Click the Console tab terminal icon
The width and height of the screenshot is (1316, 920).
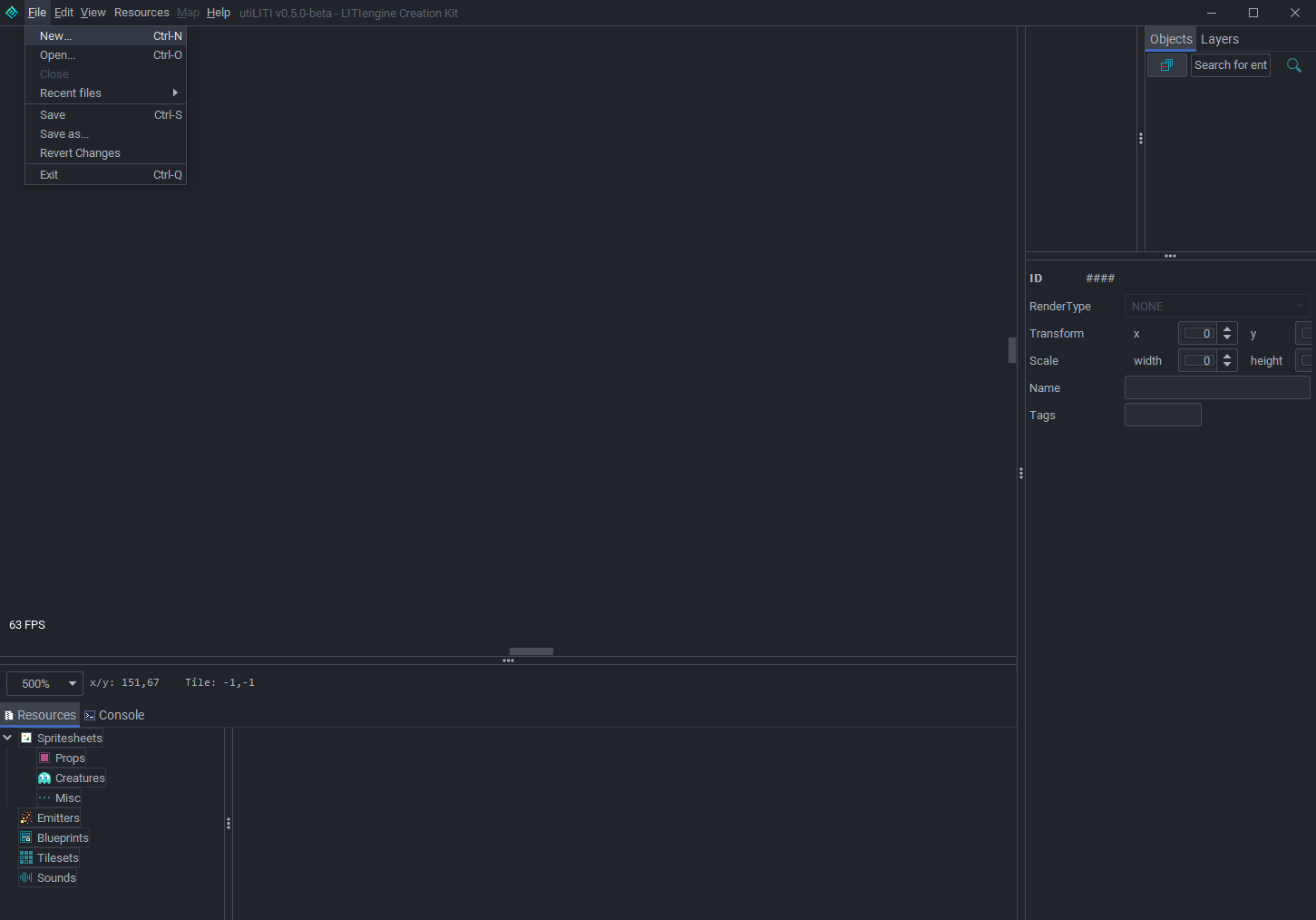pos(90,715)
